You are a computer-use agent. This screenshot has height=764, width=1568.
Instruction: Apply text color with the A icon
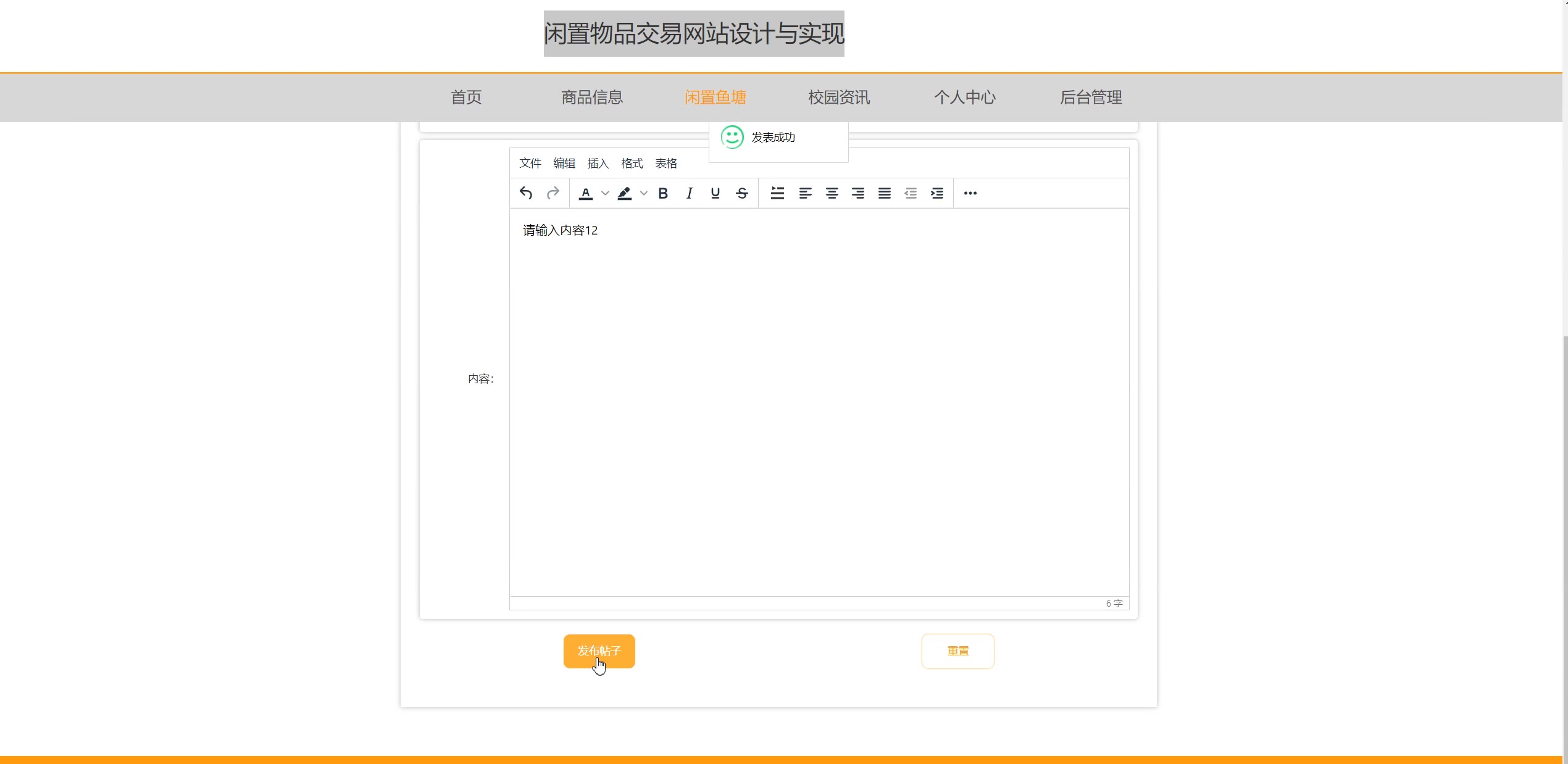pyautogui.click(x=586, y=193)
